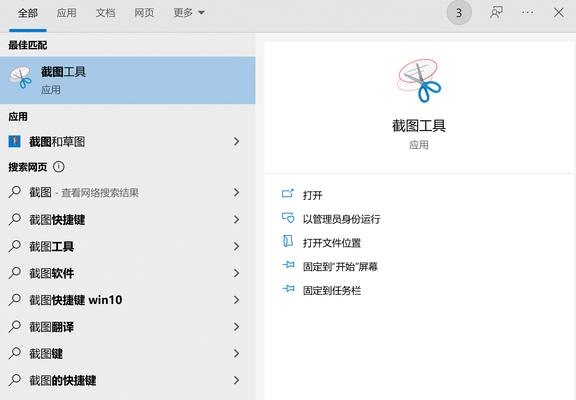This screenshot has width=576, height=400.
Task: Open the feedback person icon in top bar
Action: [497, 12]
